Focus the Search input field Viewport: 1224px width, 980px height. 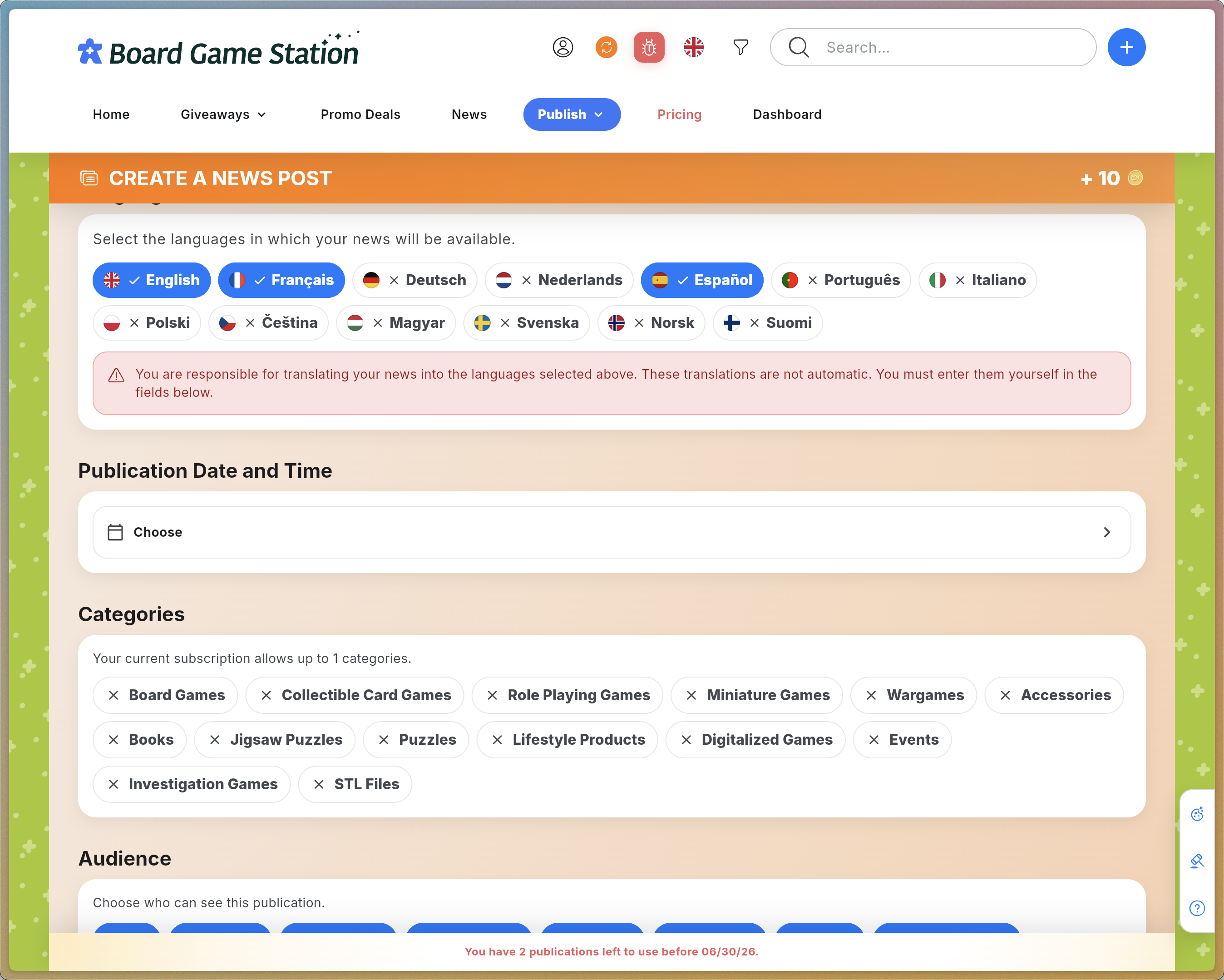tap(933, 47)
